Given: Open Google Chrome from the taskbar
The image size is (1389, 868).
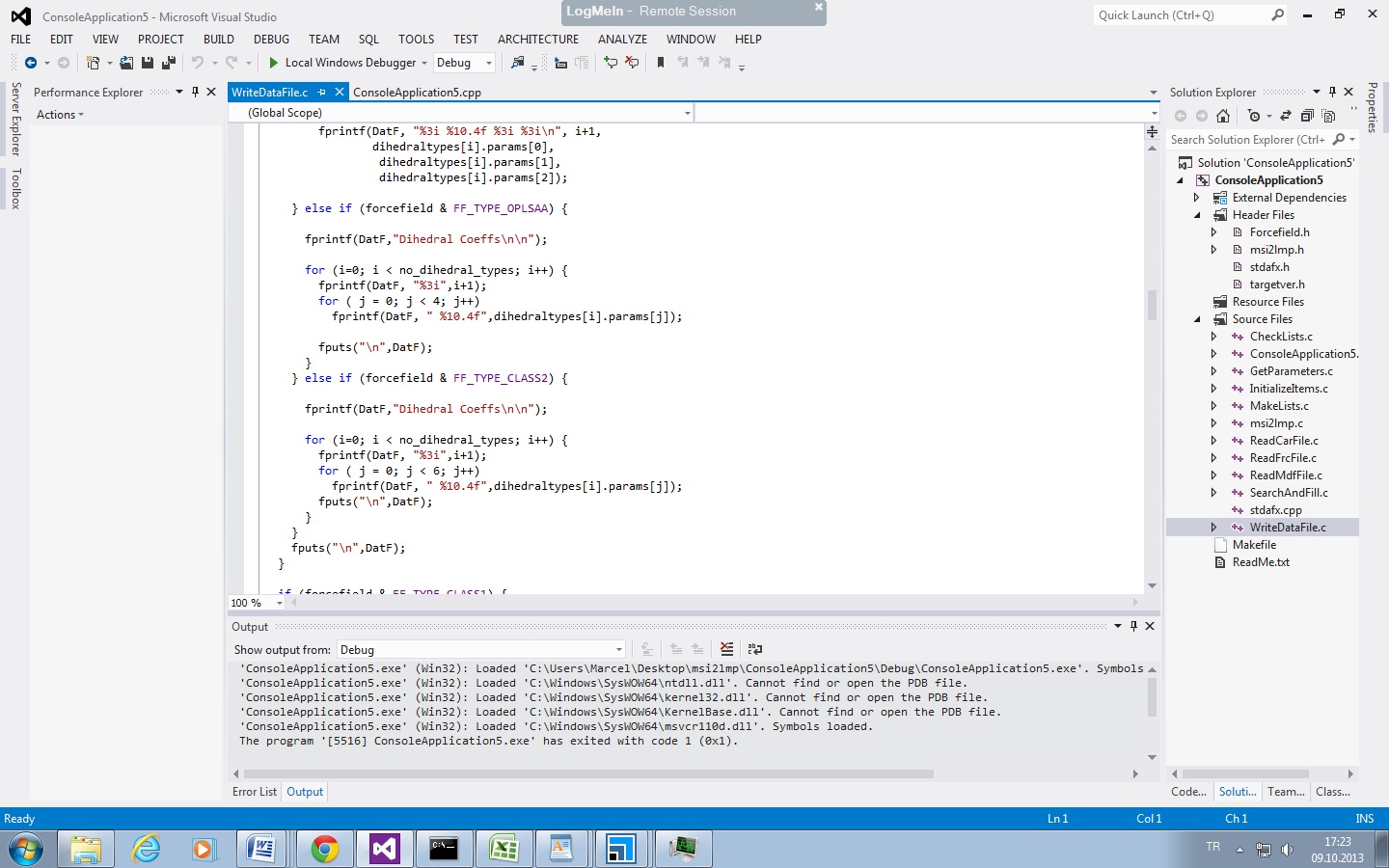Looking at the screenshot, I should (325, 849).
